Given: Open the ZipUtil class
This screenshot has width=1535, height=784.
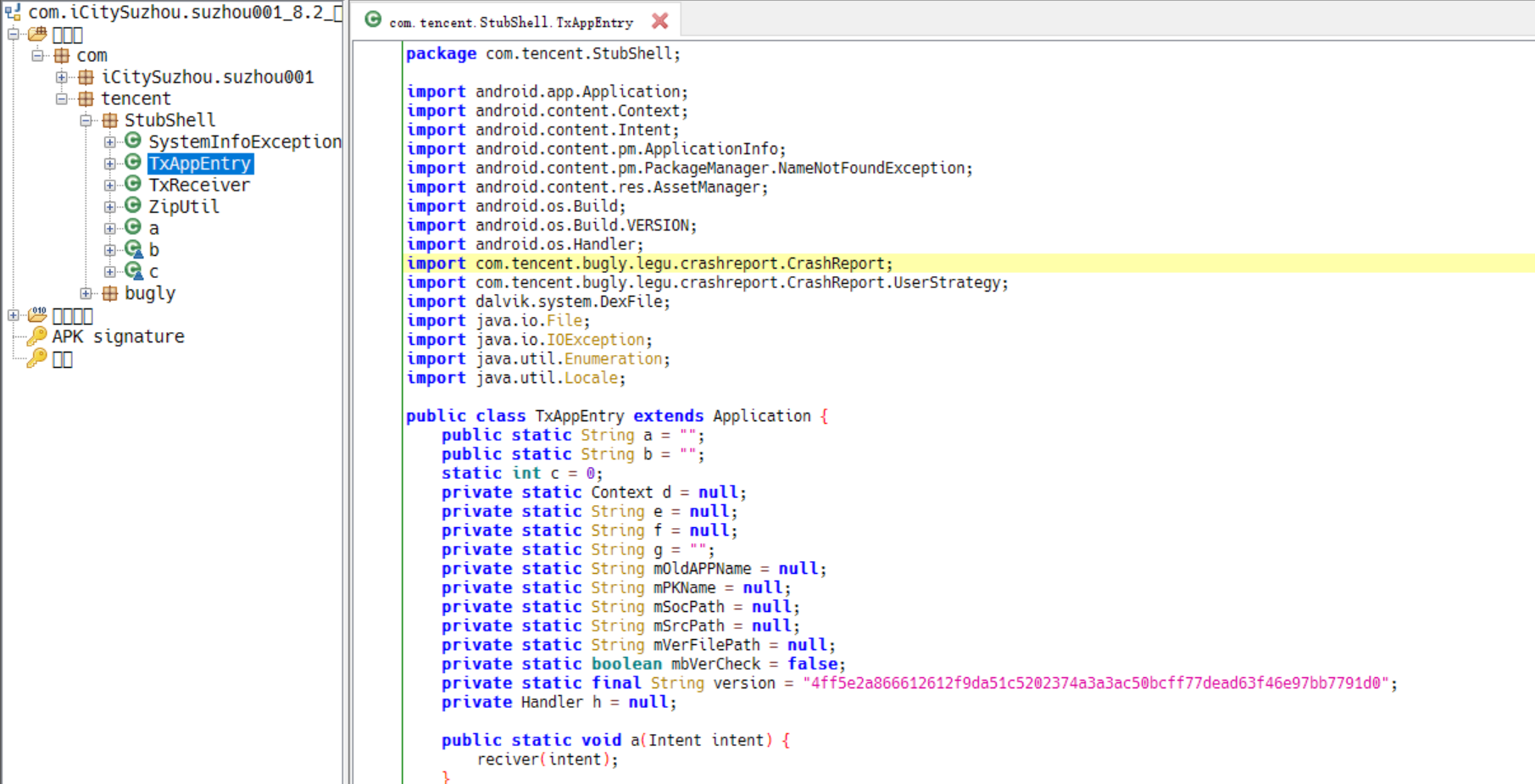Looking at the screenshot, I should [x=184, y=207].
